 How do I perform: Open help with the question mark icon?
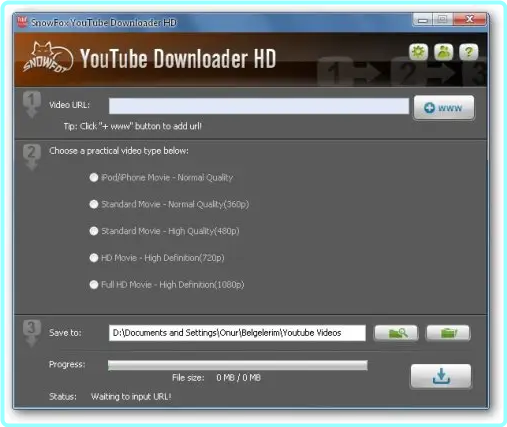point(468,52)
